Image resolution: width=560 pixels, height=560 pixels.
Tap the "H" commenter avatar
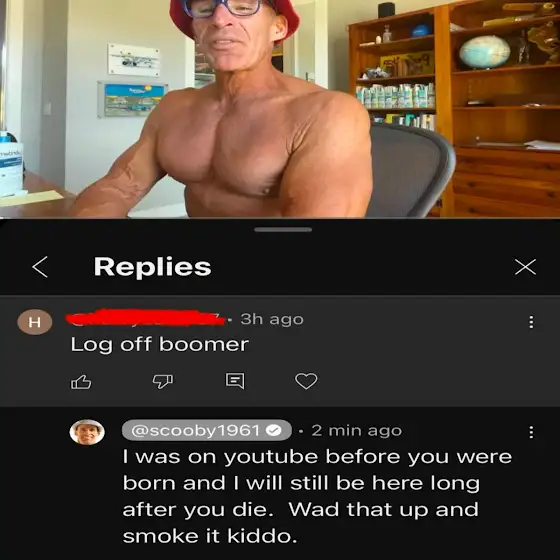click(x=35, y=322)
